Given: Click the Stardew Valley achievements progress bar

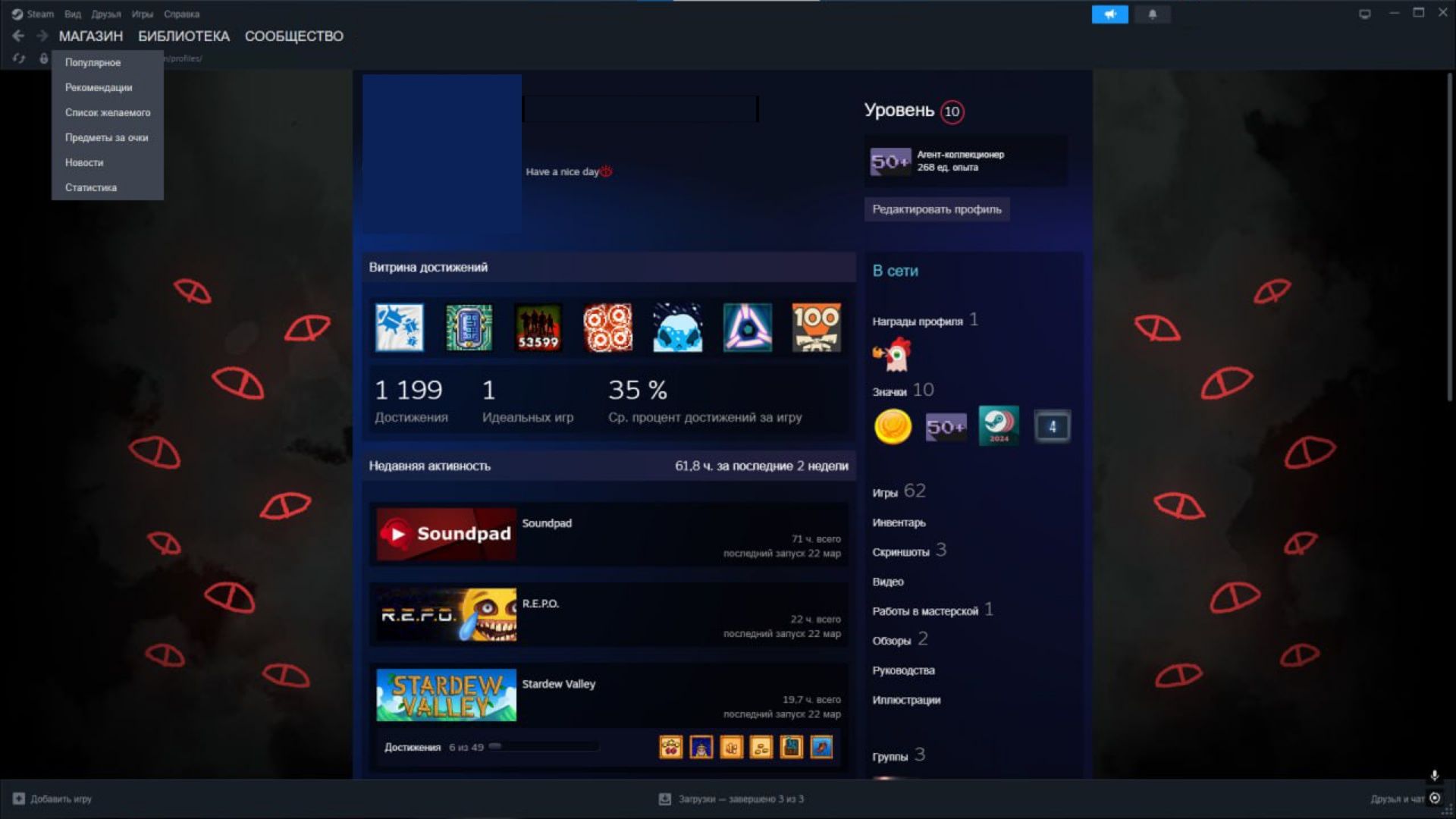Looking at the screenshot, I should [544, 747].
